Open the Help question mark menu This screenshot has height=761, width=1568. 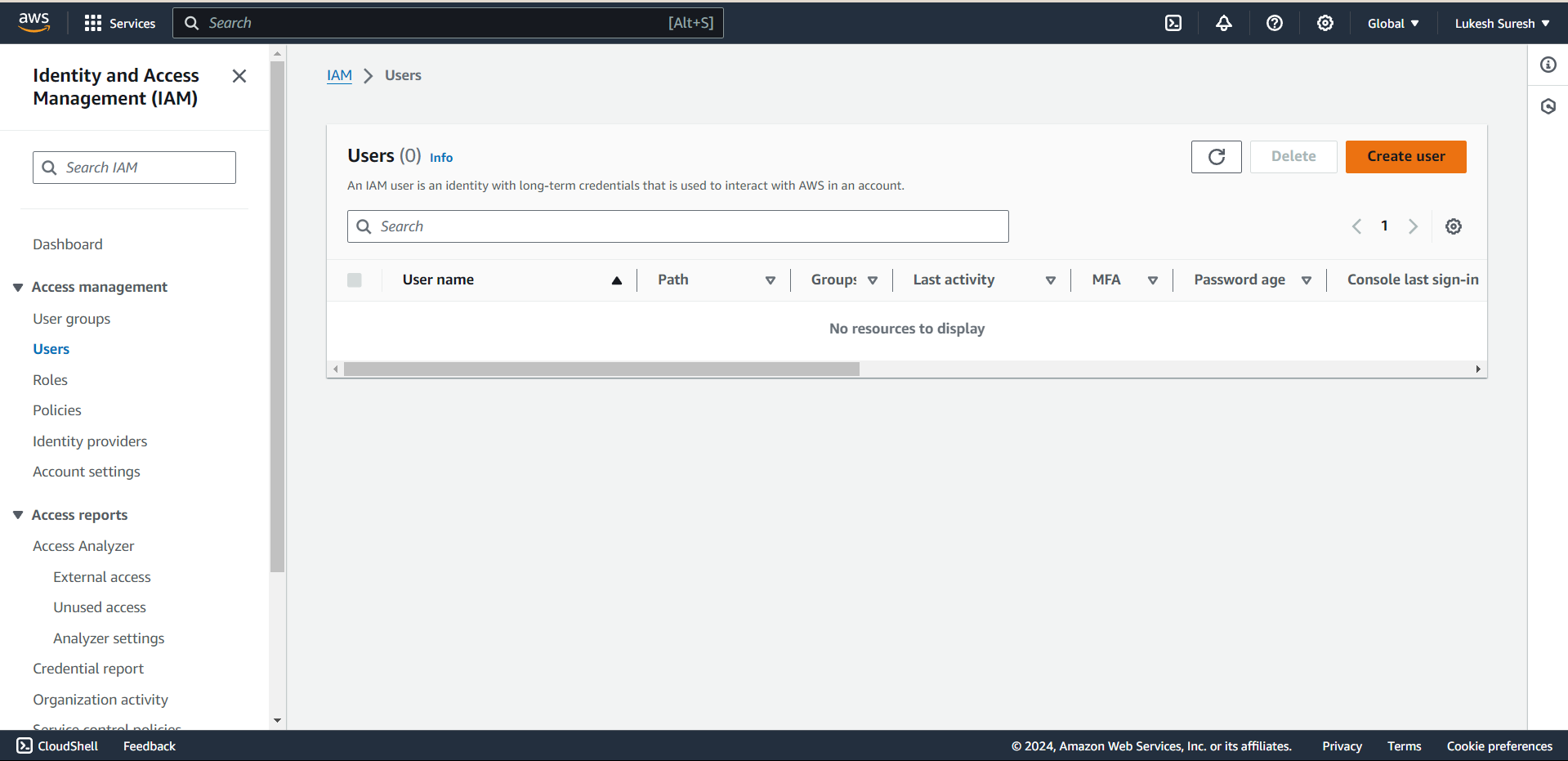(1274, 23)
